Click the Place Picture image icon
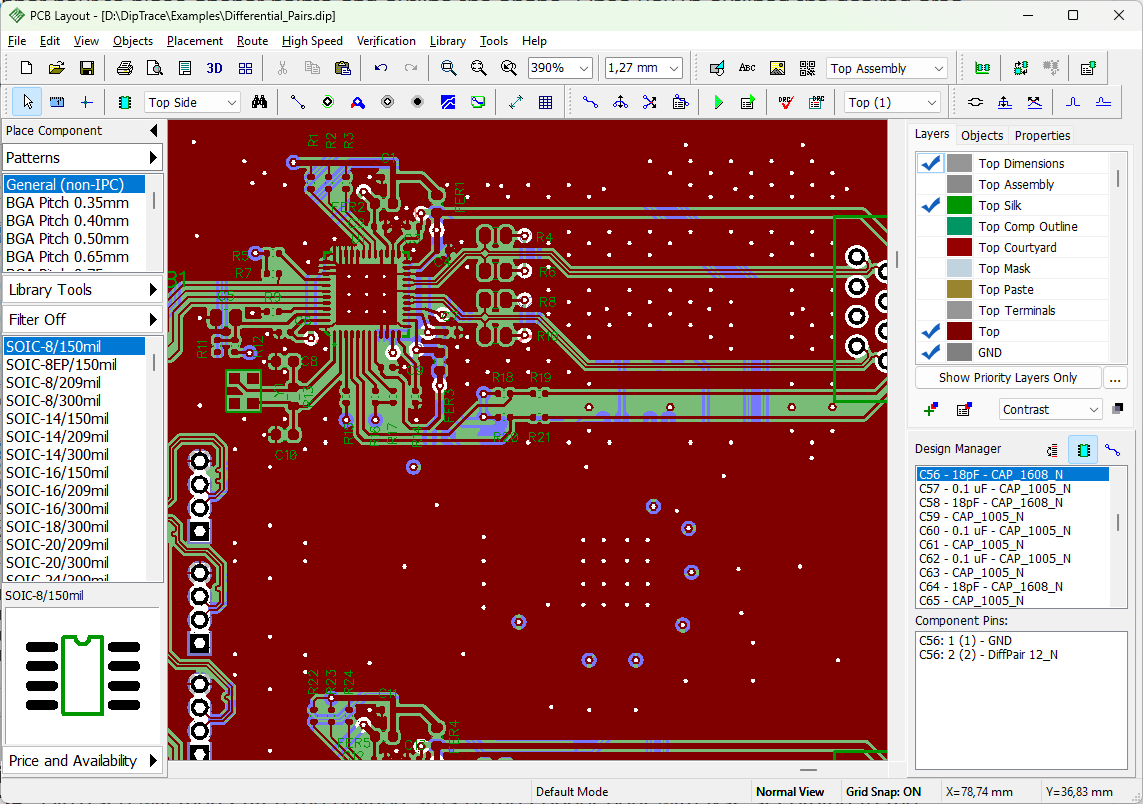1143x804 pixels. click(777, 68)
